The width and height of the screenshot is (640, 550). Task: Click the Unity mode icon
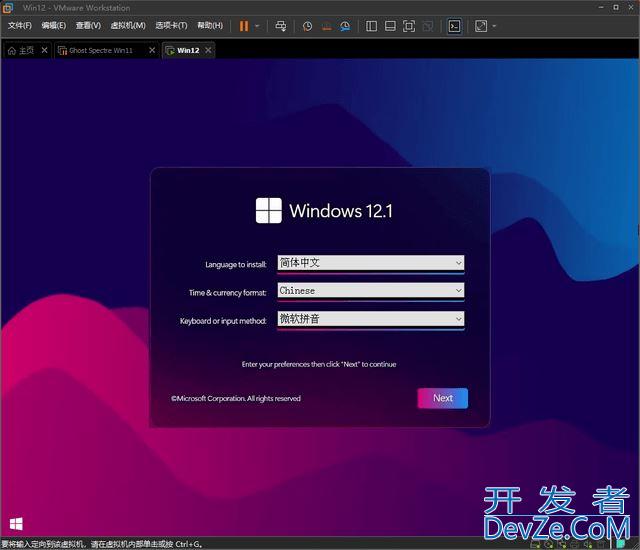tap(428, 26)
